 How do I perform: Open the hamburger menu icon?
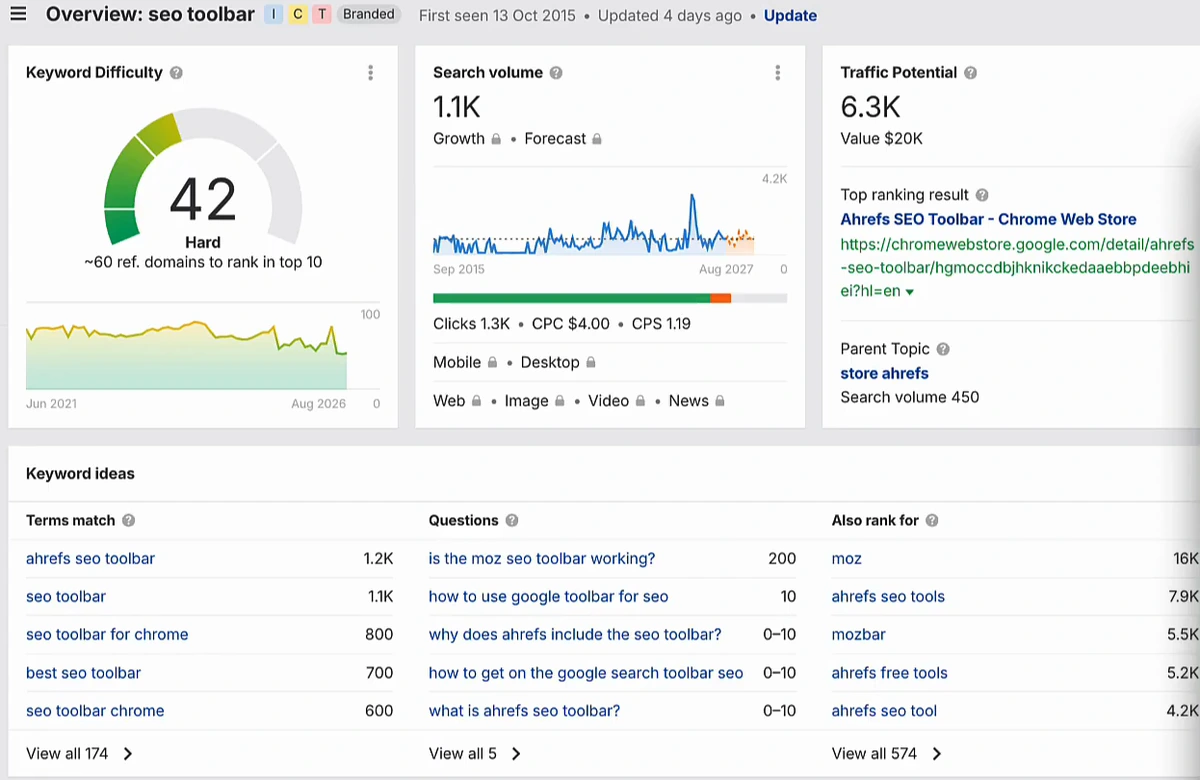point(20,15)
